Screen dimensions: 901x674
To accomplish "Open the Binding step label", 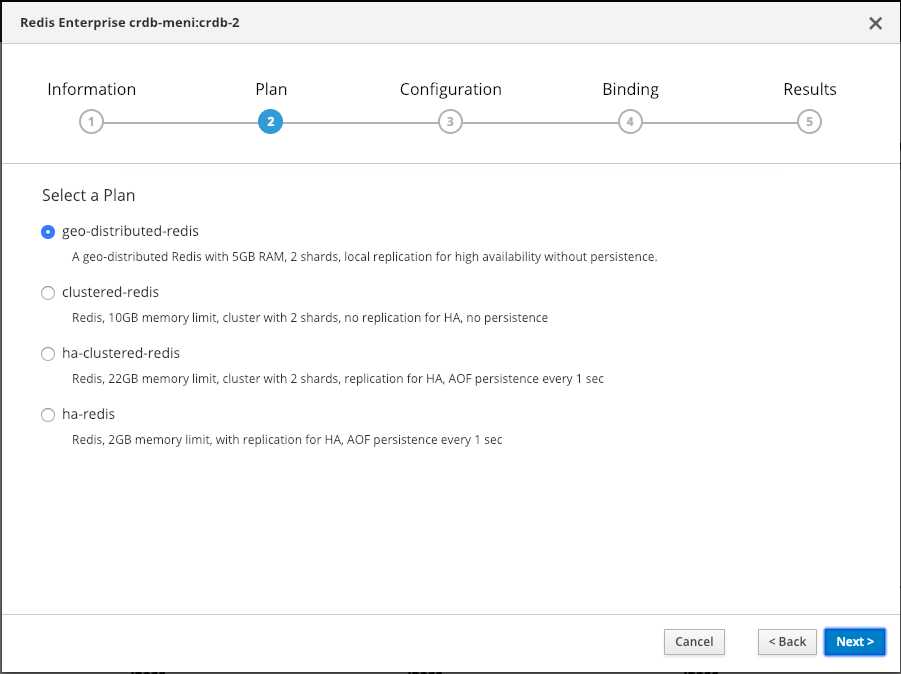I will (630, 90).
